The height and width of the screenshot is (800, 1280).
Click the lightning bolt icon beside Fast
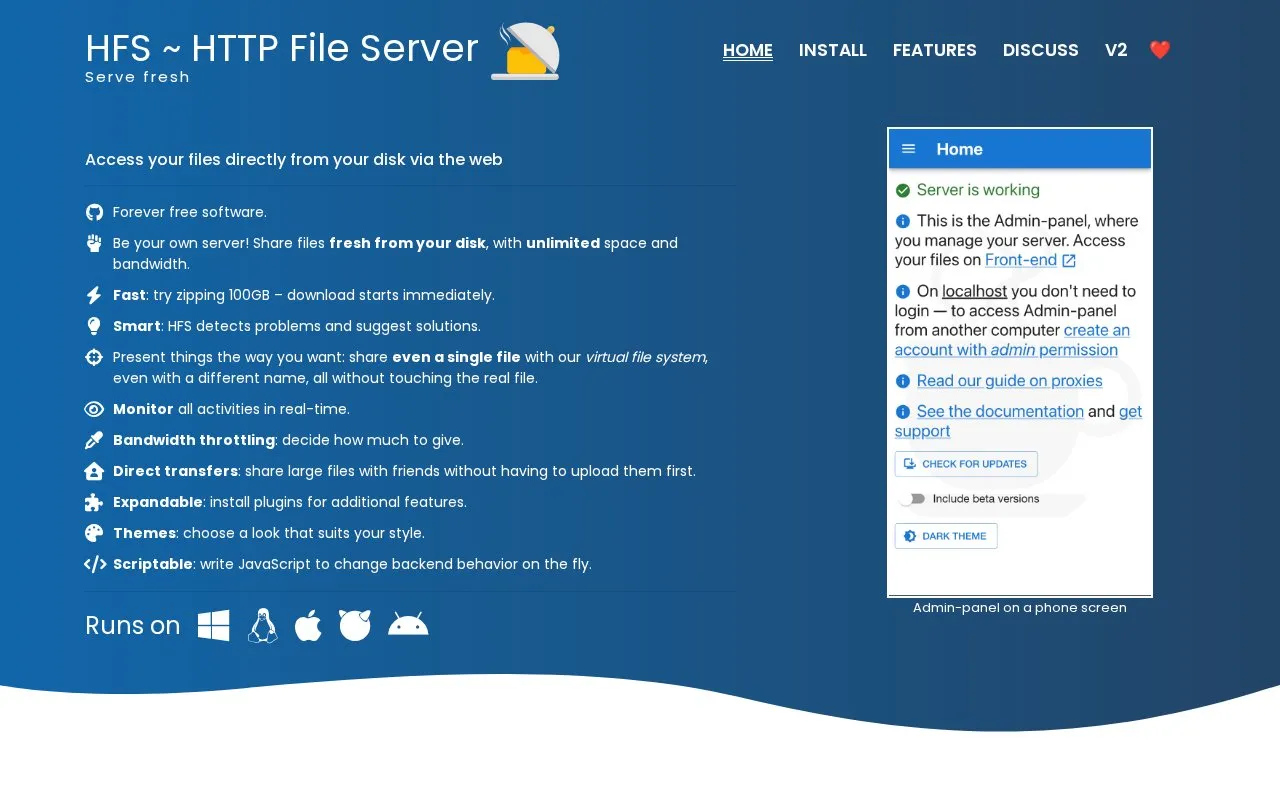tap(94, 295)
